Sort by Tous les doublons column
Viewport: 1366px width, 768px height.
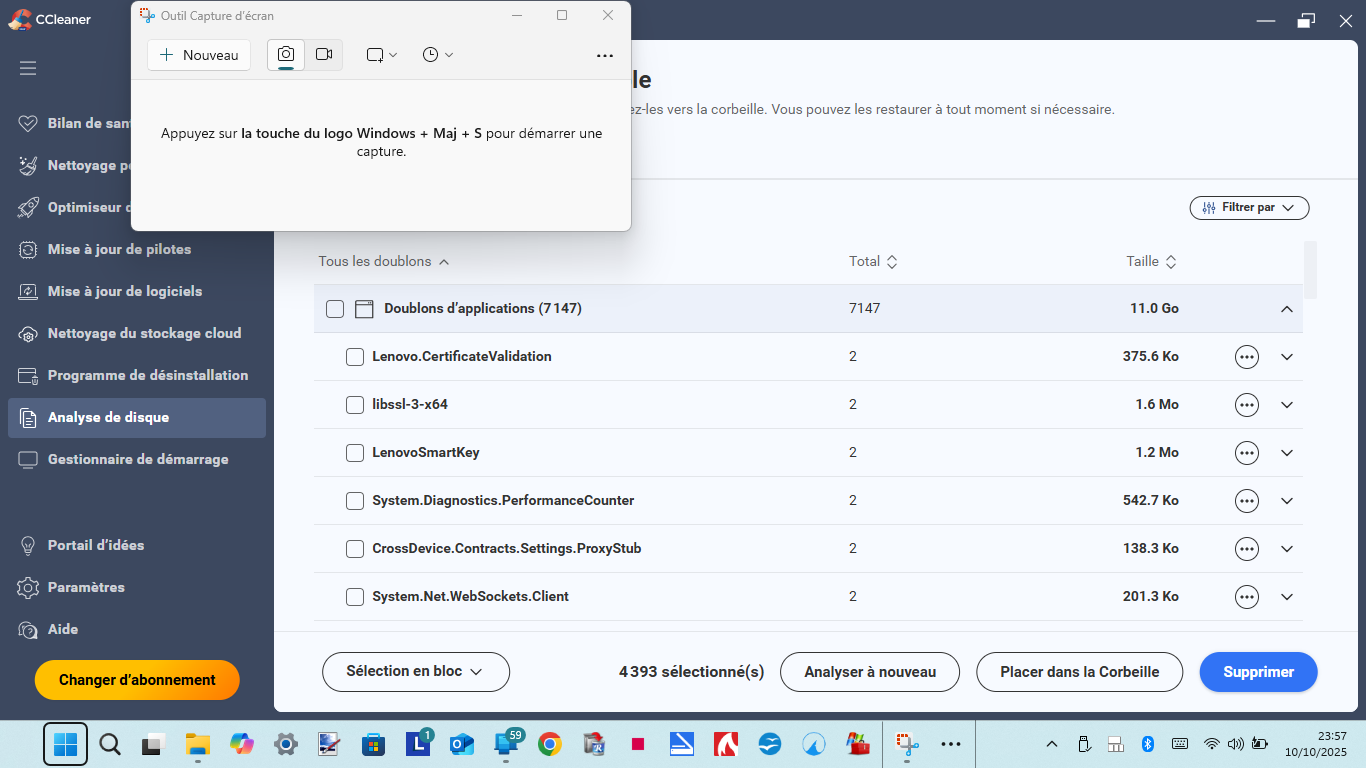point(384,261)
